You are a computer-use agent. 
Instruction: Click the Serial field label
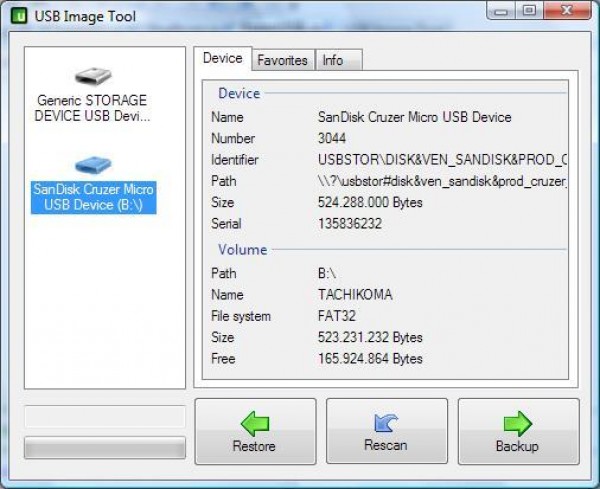[226, 223]
